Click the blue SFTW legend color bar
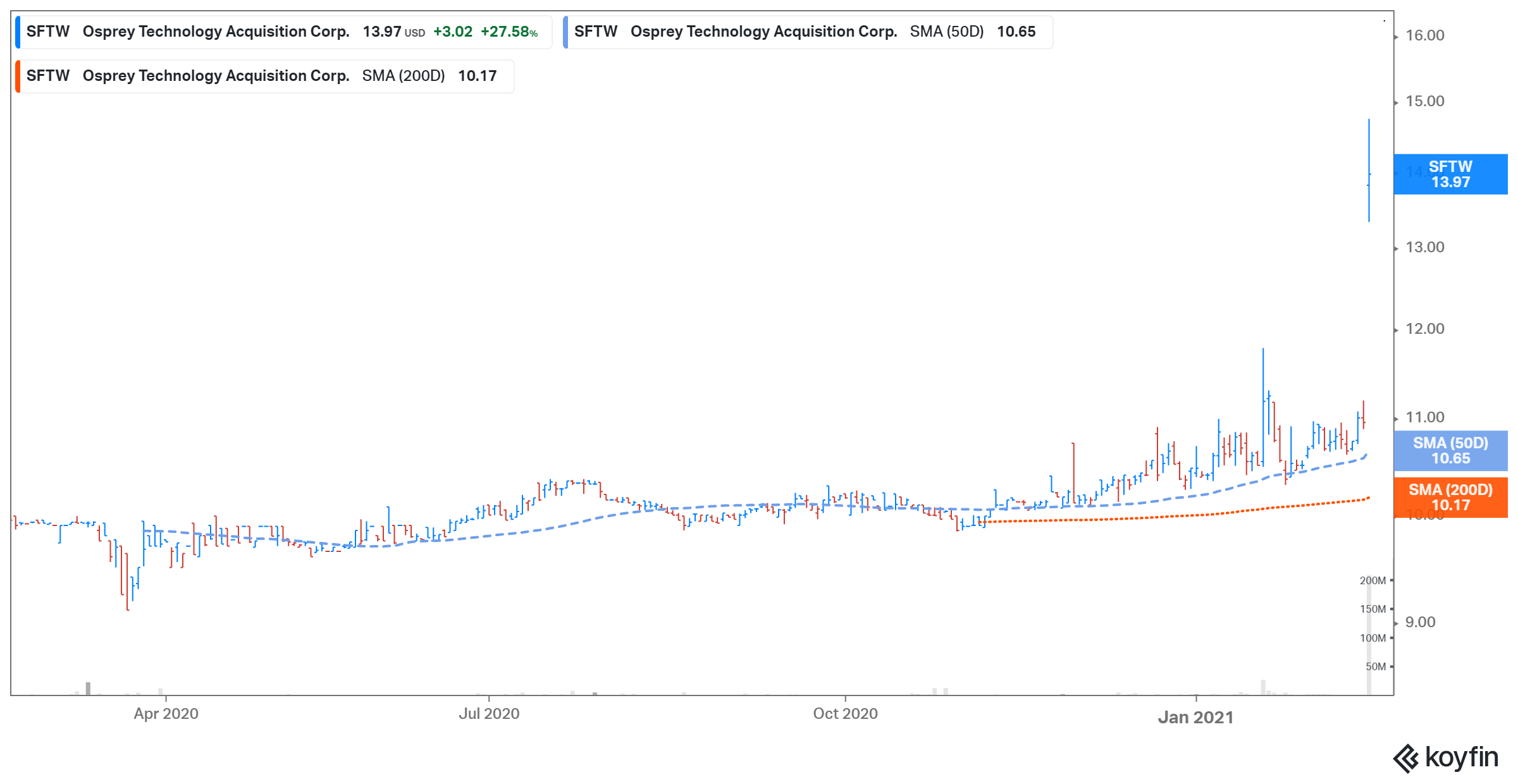This screenshot has width=1518, height=784. (x=18, y=32)
